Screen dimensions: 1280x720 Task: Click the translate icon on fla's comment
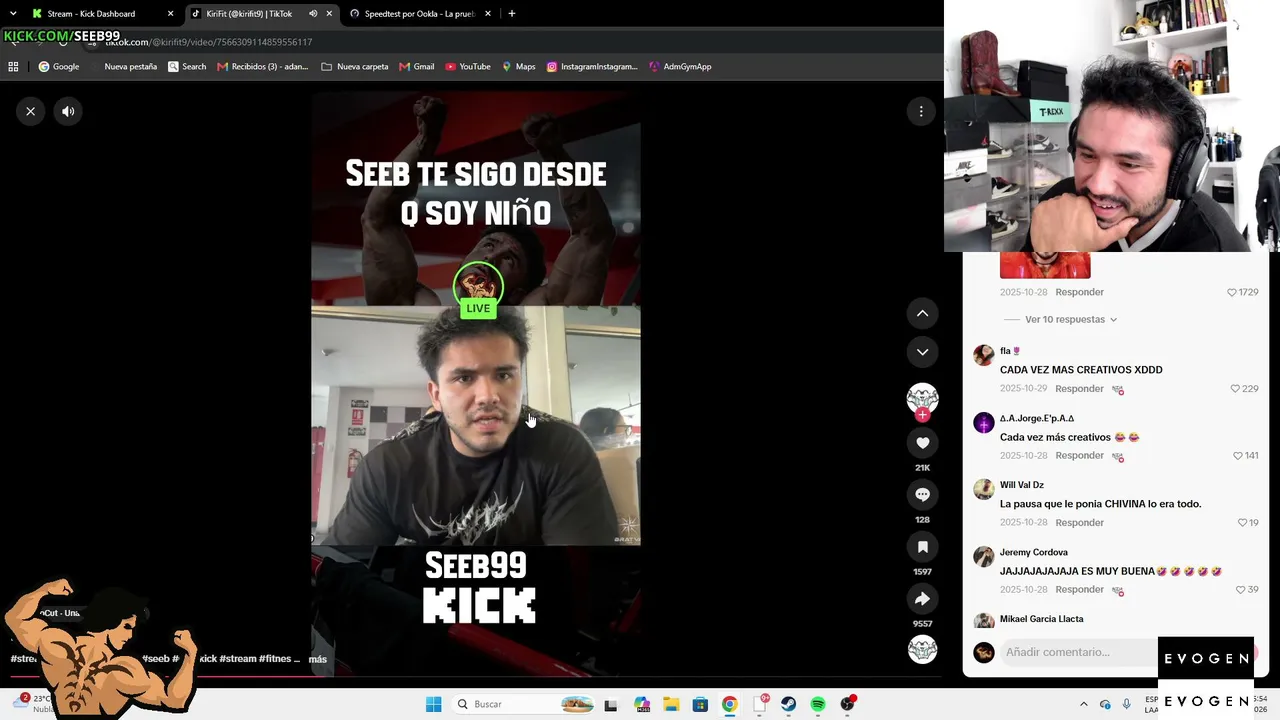1118,389
